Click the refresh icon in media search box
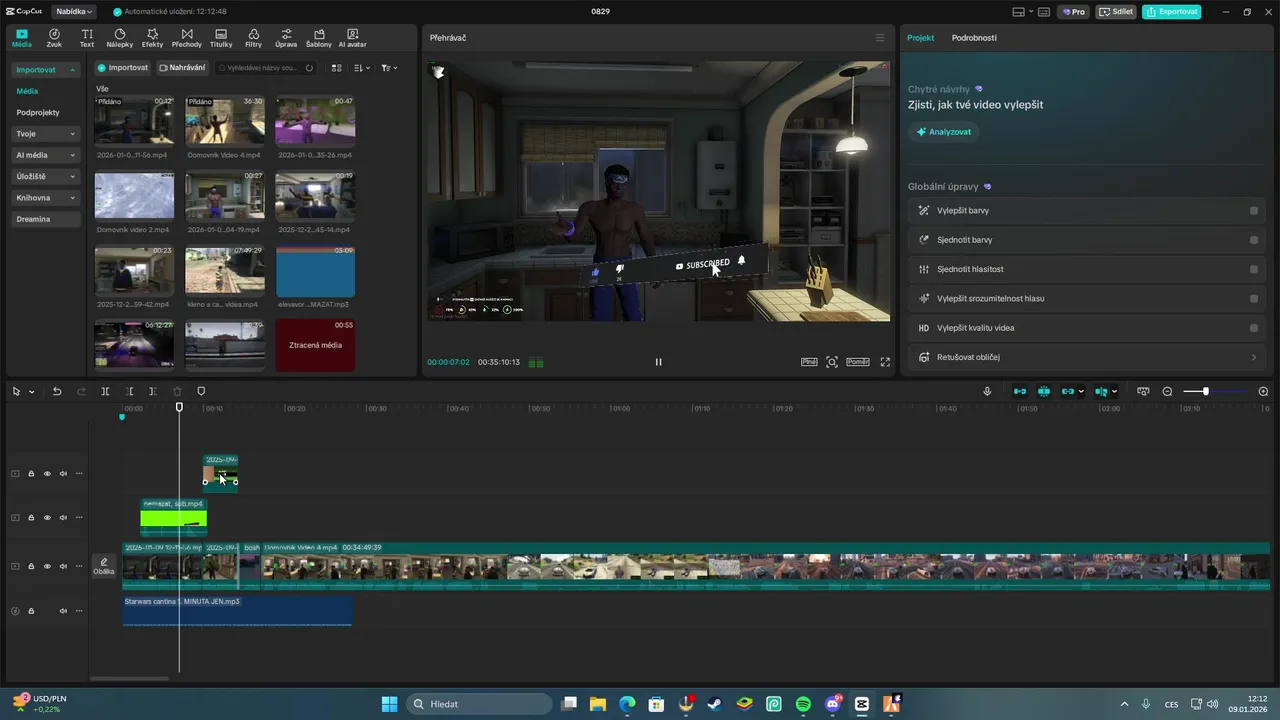Screen dimensions: 1280x720 click(309, 68)
